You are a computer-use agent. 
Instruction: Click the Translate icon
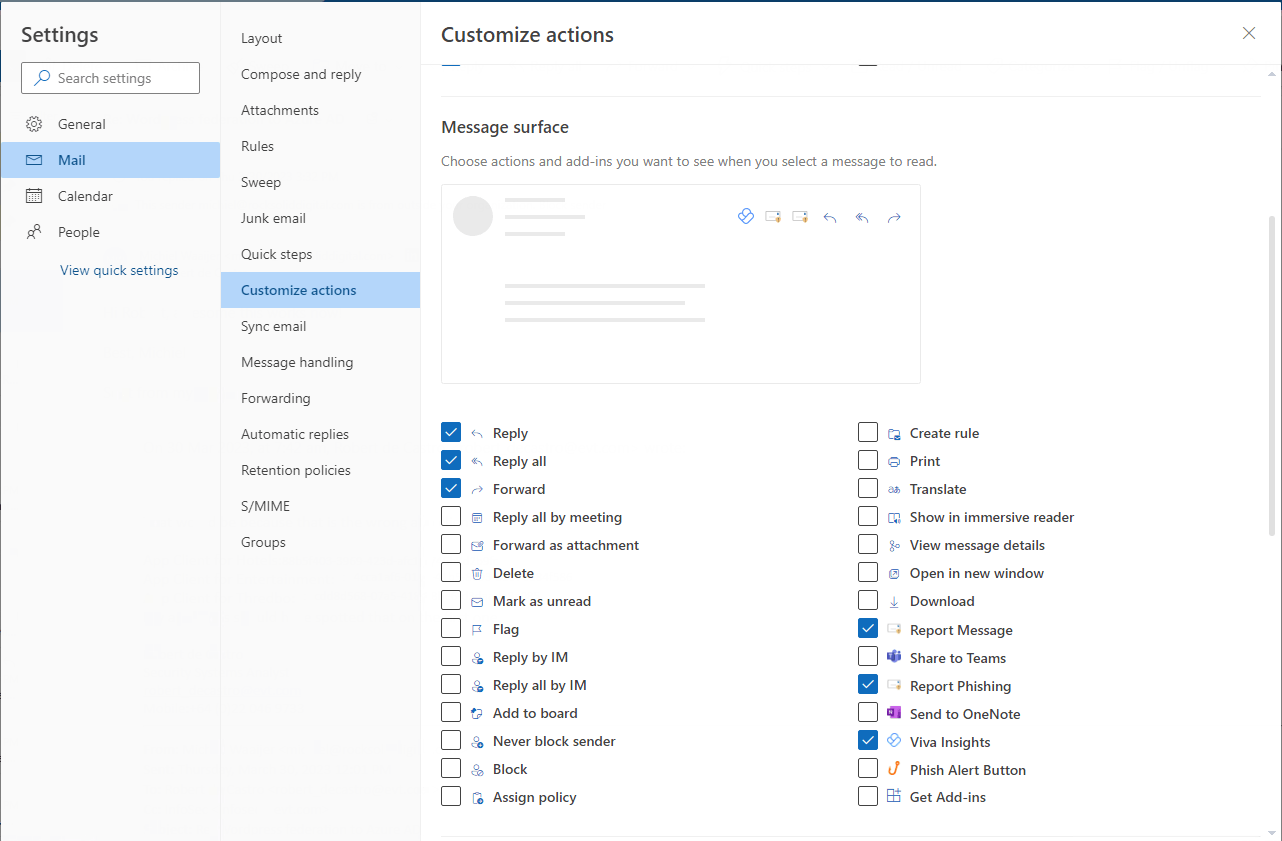point(894,489)
